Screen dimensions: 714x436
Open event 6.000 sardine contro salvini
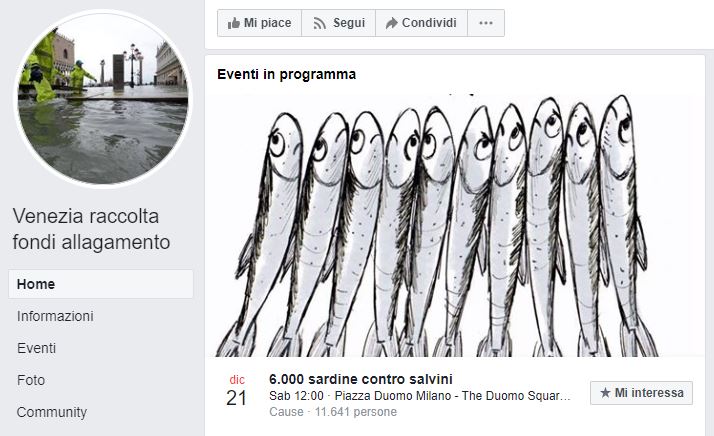[361, 379]
